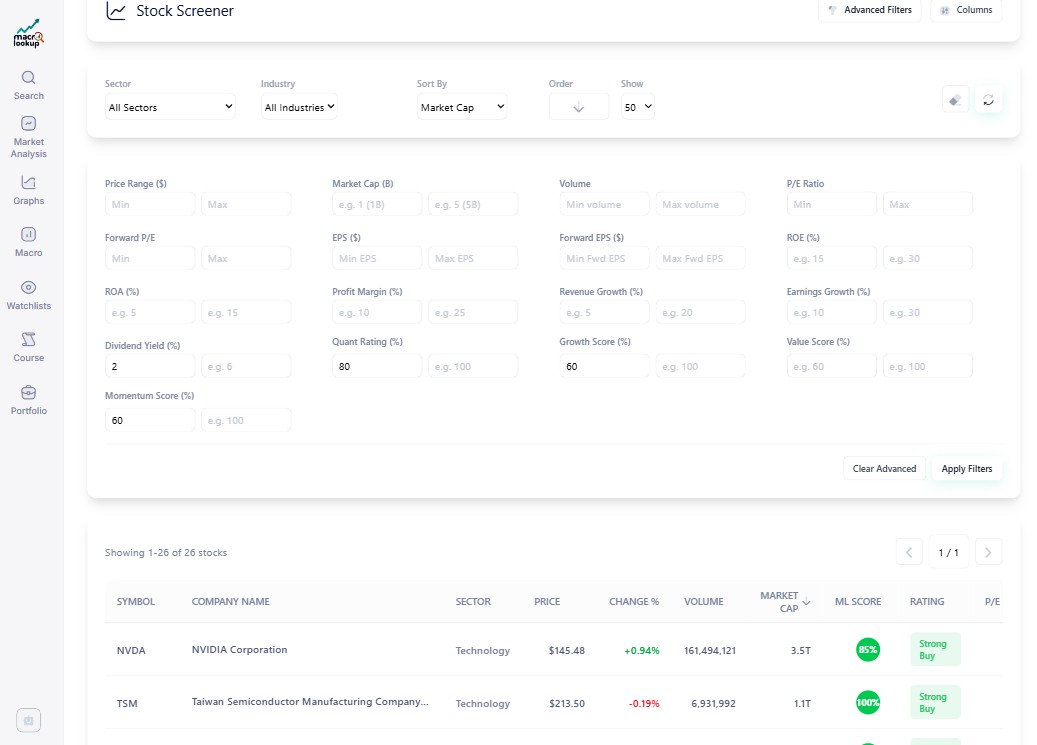This screenshot has width=1037, height=745.
Task: Sort by Sector column header
Action: (x=473, y=601)
